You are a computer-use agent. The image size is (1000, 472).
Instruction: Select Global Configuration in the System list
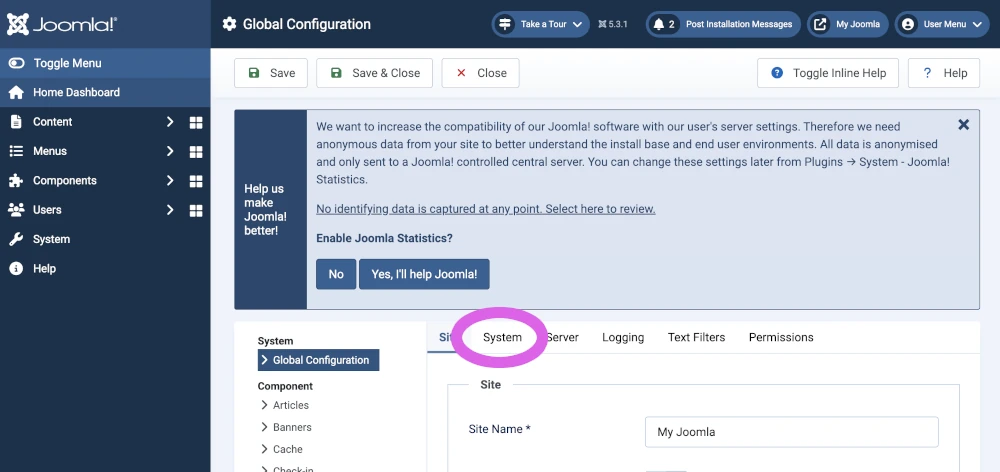pyautogui.click(x=318, y=360)
